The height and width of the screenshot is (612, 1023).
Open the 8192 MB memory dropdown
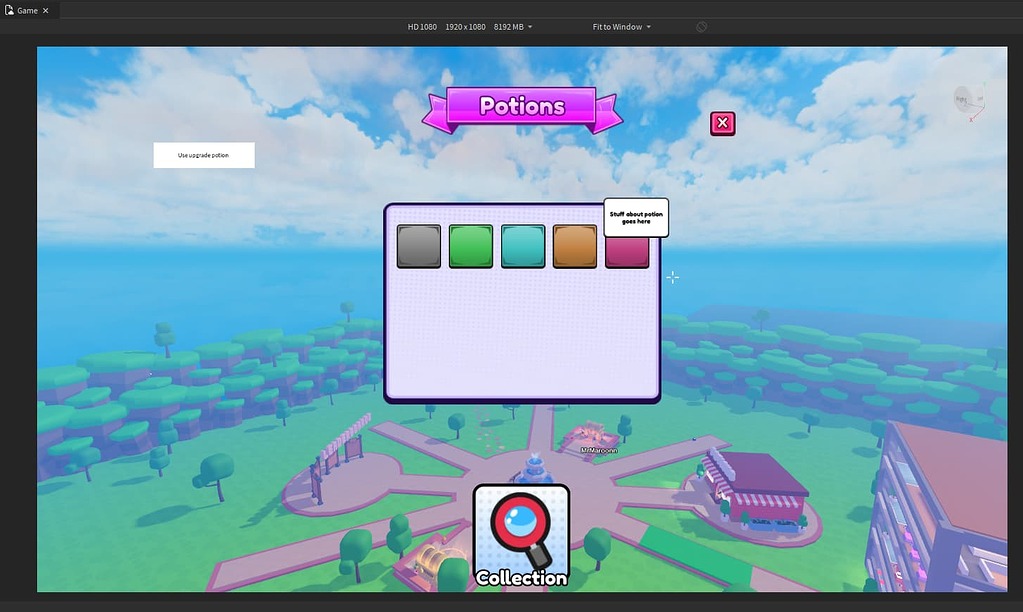click(513, 26)
